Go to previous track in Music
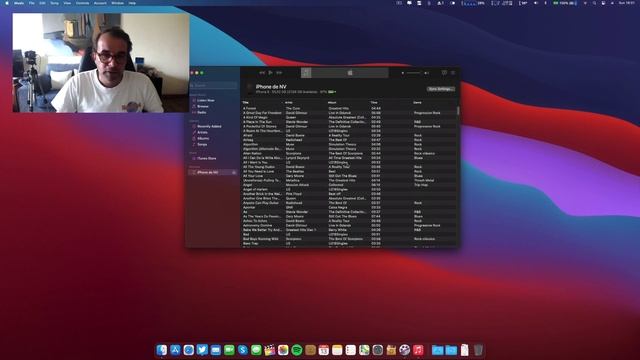Viewport: 640px width, 360px height. (262, 73)
